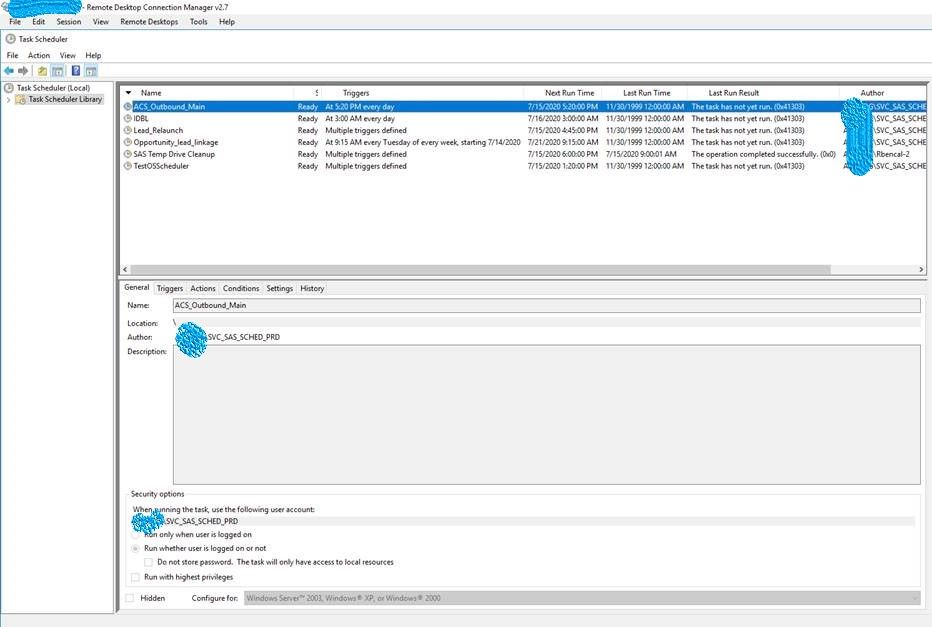This screenshot has height=627, width=932.
Task: Expand the Task Scheduler Library tree node
Action: point(9,99)
